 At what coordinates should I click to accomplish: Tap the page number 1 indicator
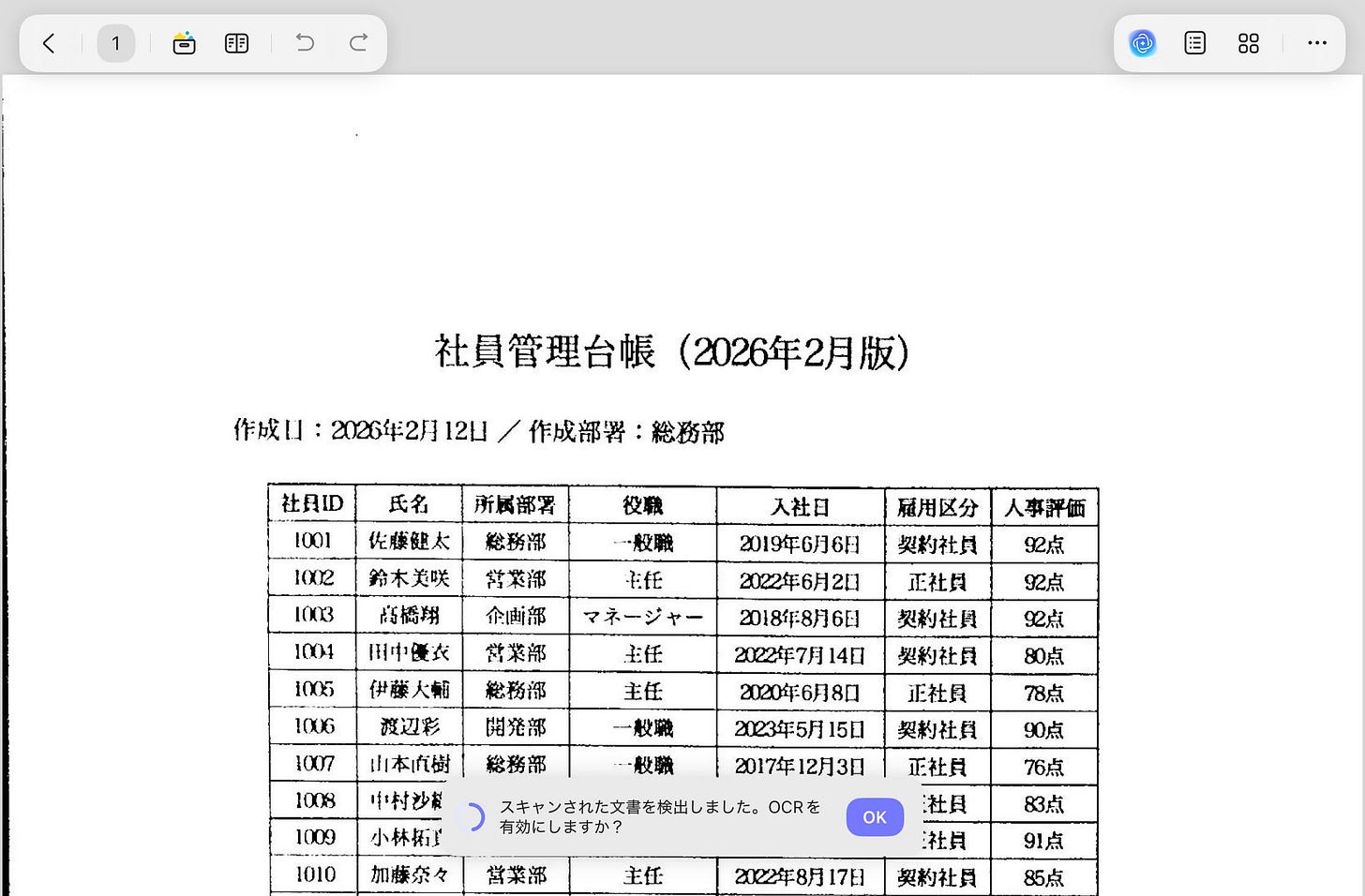pos(116,43)
